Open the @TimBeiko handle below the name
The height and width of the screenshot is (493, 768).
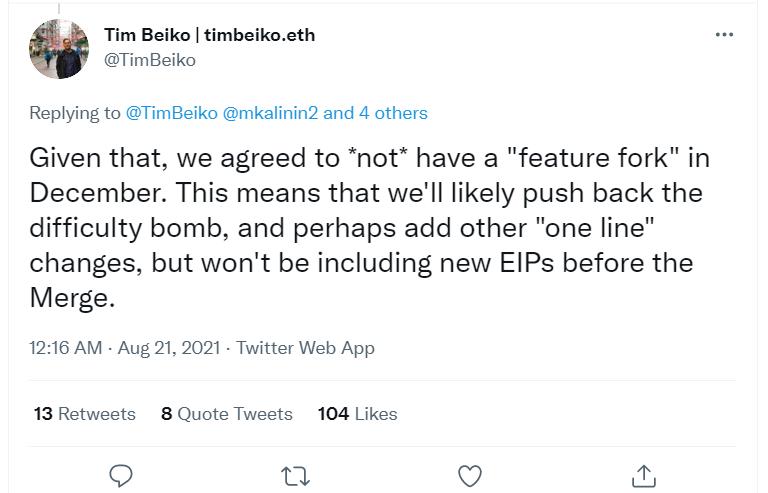coord(150,60)
